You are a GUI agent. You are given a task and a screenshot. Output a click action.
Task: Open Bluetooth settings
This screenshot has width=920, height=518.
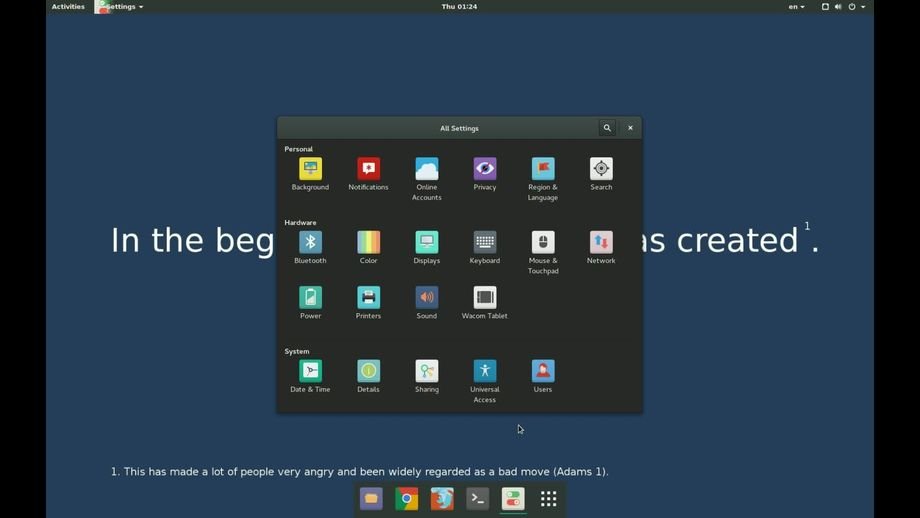[310, 243]
